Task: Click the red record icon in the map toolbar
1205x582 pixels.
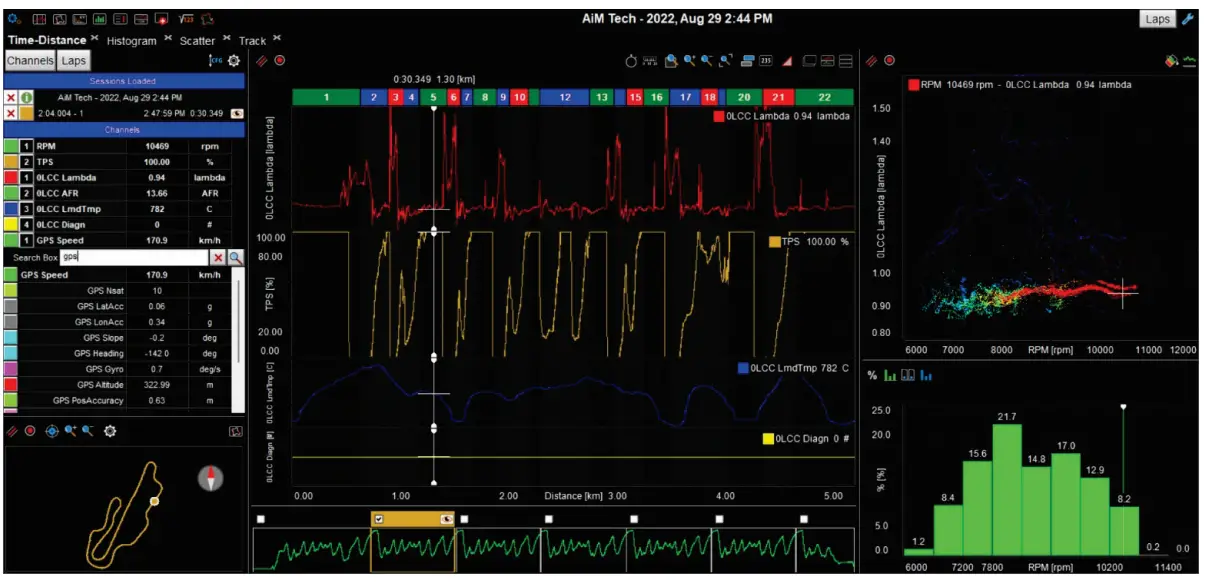Action: coord(30,431)
